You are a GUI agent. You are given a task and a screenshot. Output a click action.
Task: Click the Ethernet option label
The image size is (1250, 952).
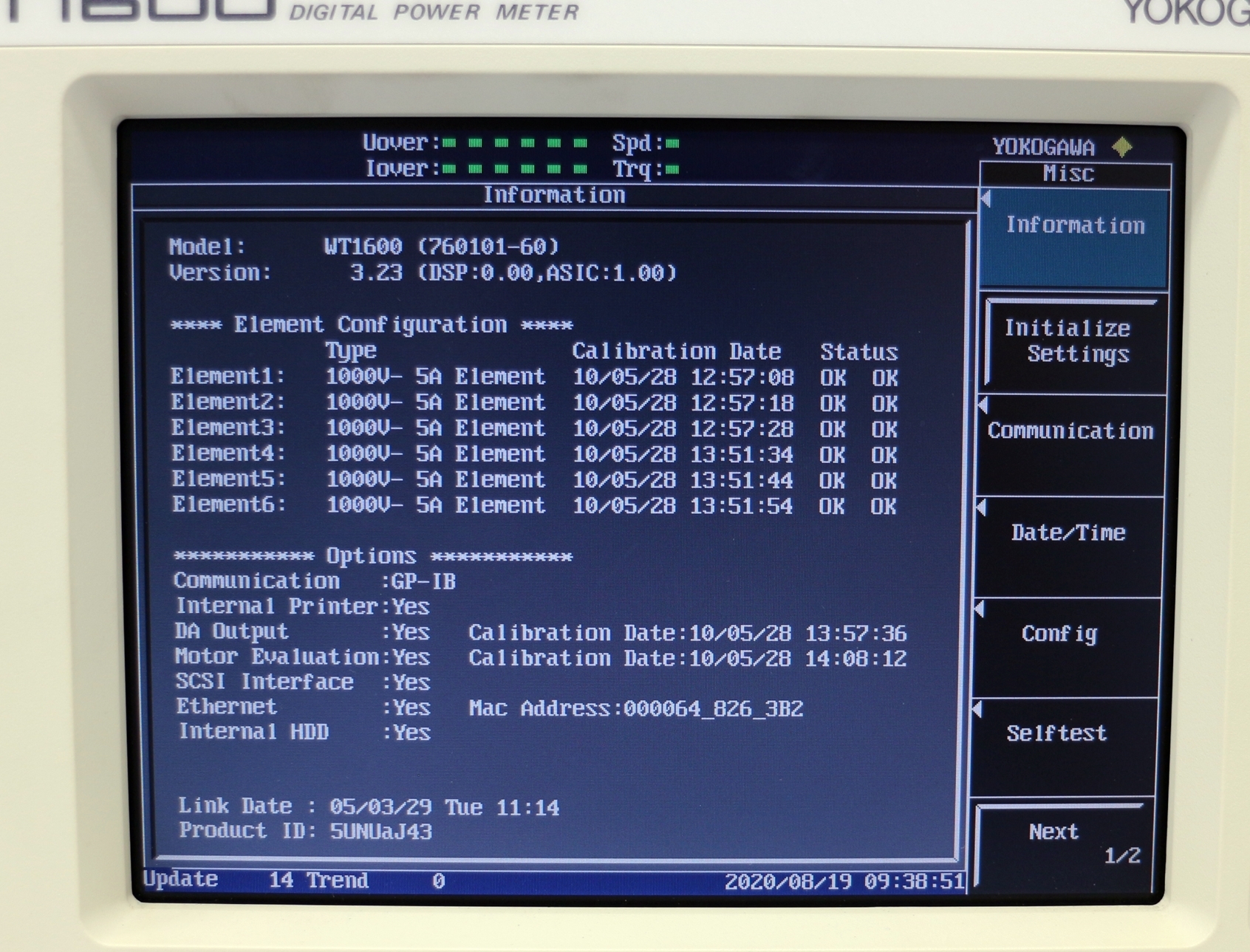(x=227, y=708)
